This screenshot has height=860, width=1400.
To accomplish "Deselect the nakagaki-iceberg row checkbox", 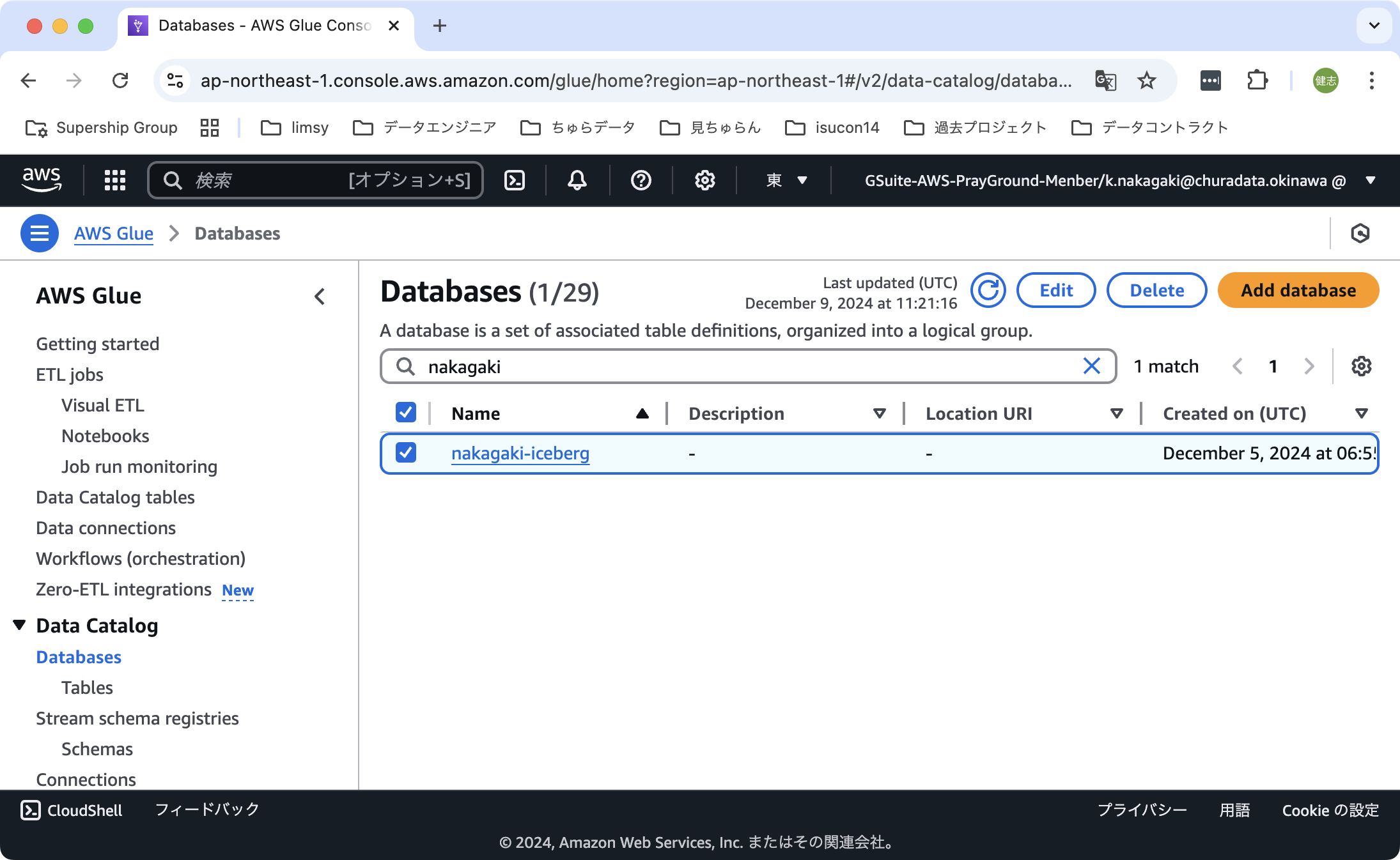I will [406, 452].
